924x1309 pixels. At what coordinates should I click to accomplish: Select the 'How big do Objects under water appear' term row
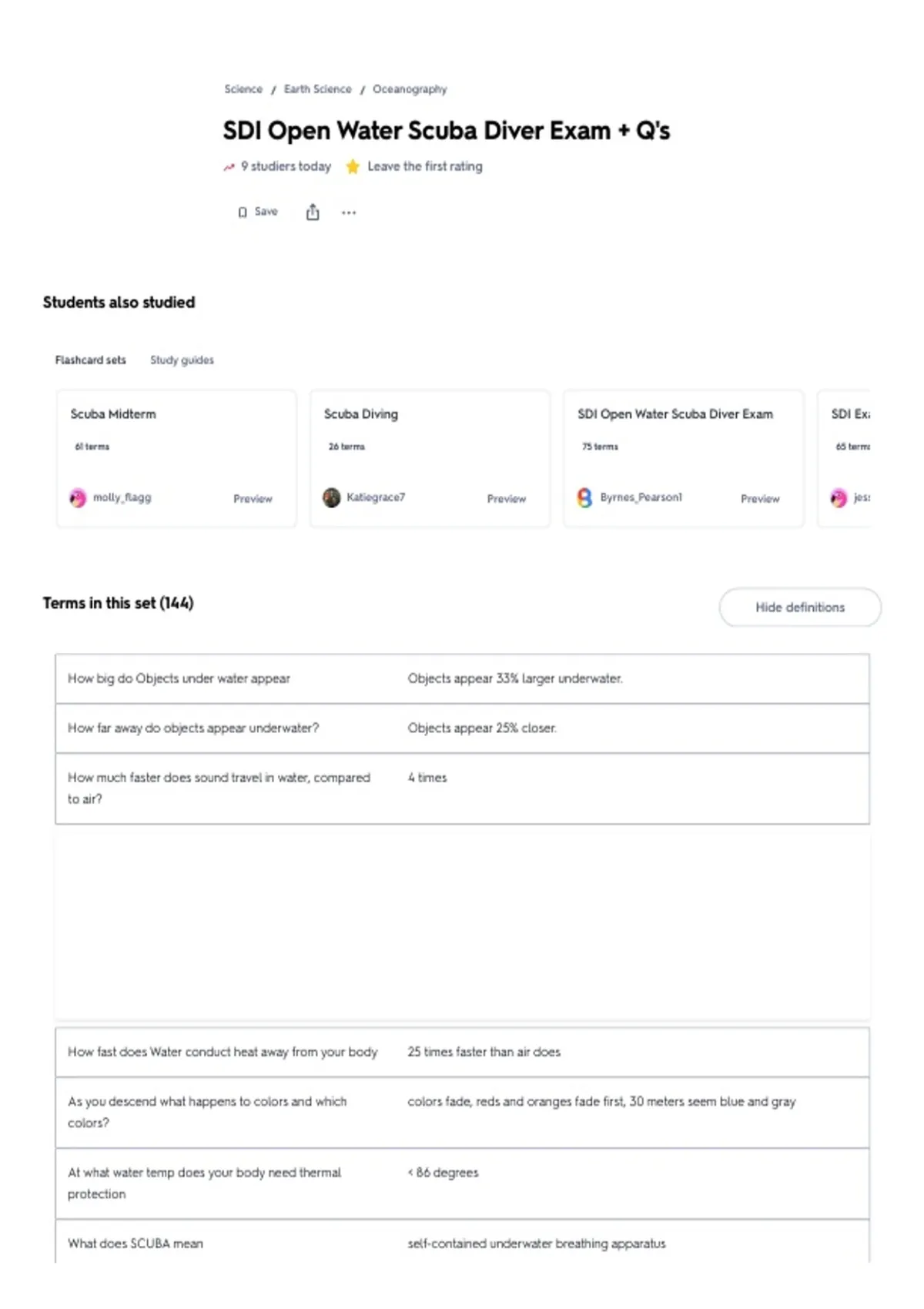462,678
